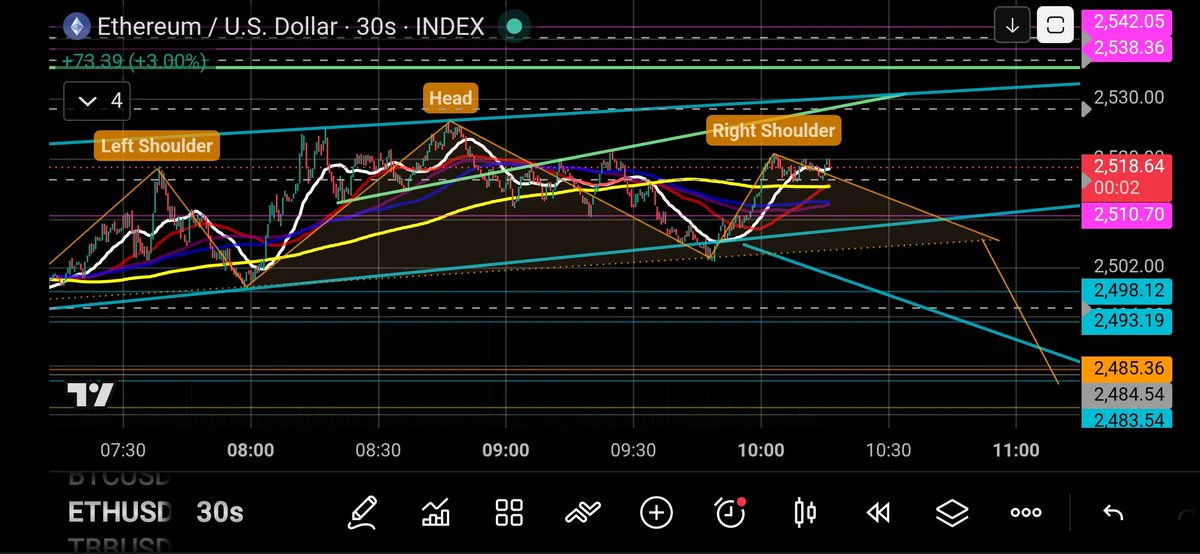Tap the compare symbols wave icon
This screenshot has height=554, width=1200.
point(582,513)
